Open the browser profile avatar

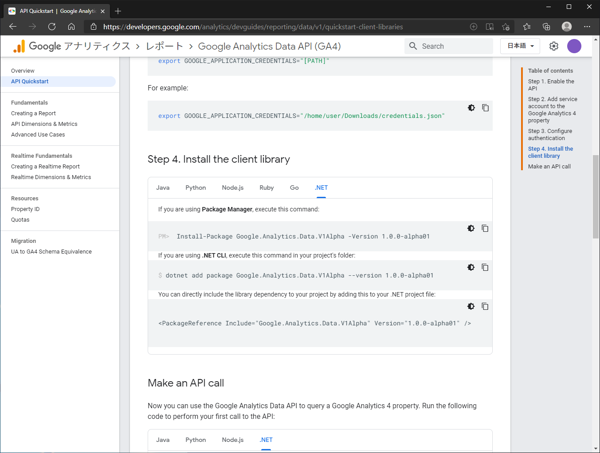point(567,26)
